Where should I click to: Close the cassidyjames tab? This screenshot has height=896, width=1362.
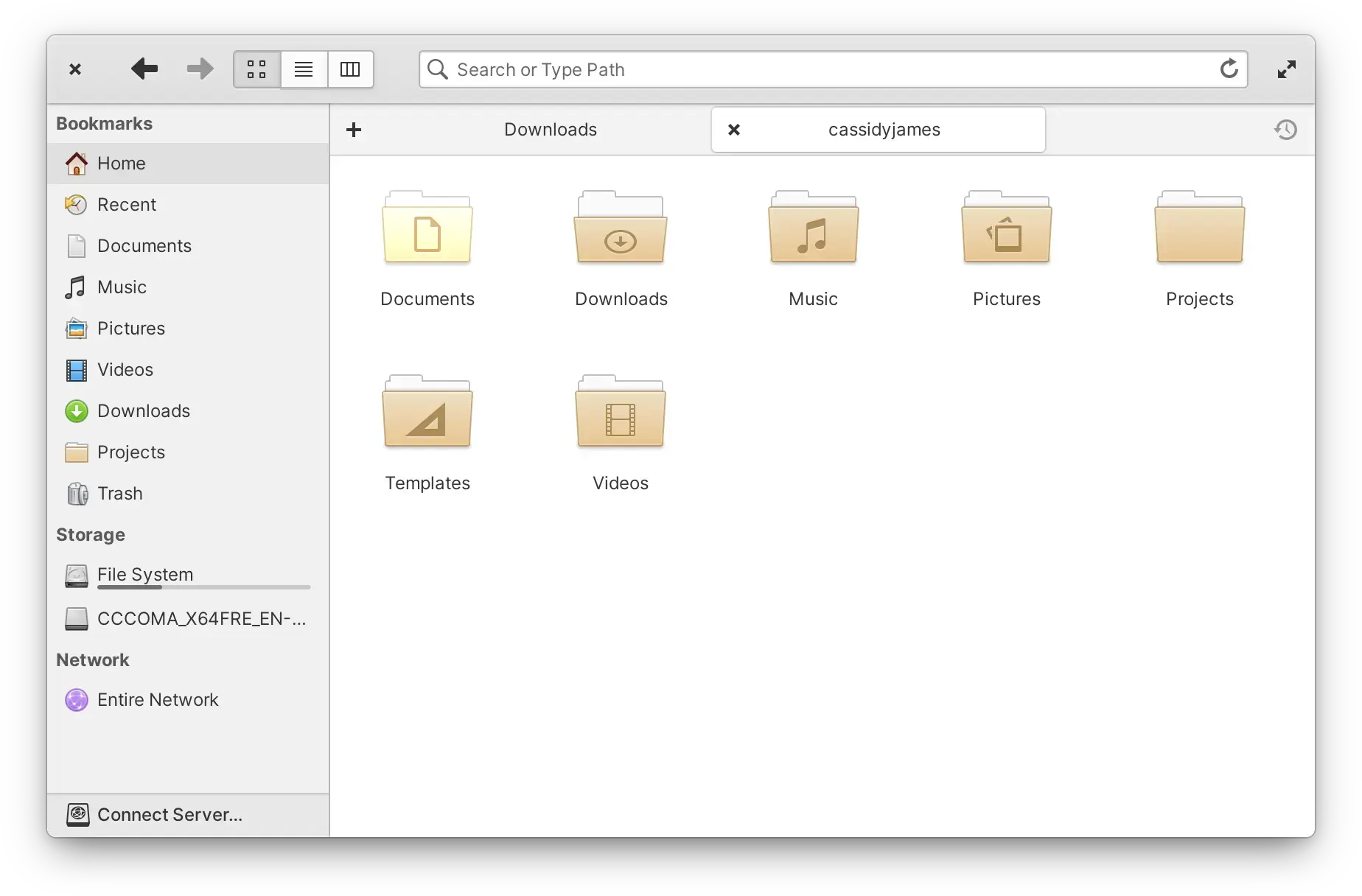(734, 129)
